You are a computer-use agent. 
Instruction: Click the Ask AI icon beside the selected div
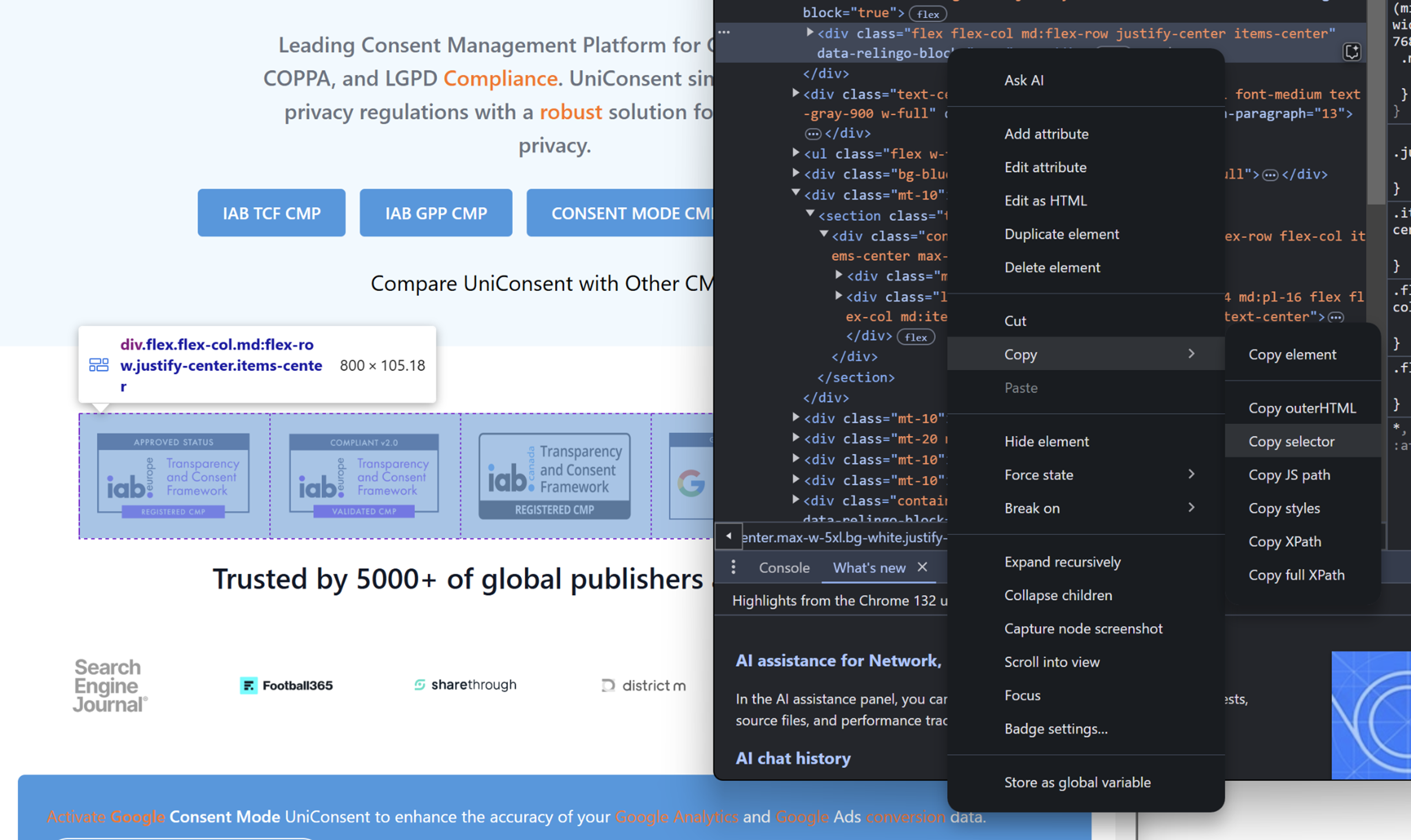(1351, 52)
